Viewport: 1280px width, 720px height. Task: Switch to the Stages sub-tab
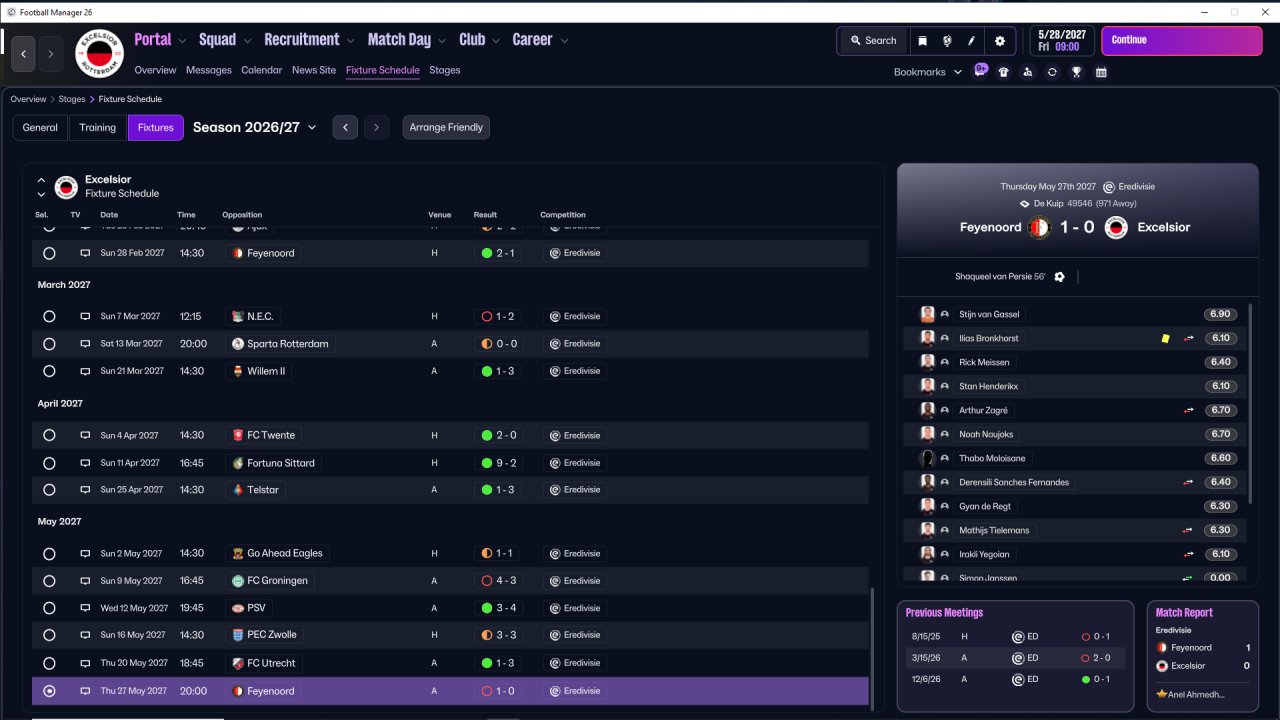[445, 70]
